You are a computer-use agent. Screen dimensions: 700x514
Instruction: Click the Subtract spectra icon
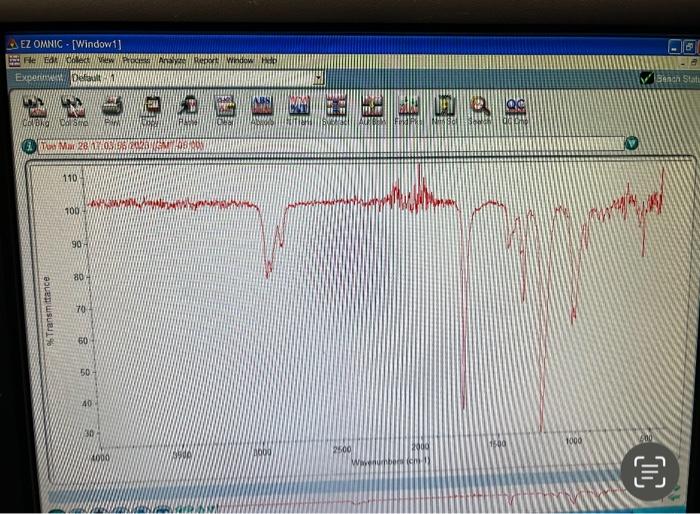coord(336,111)
